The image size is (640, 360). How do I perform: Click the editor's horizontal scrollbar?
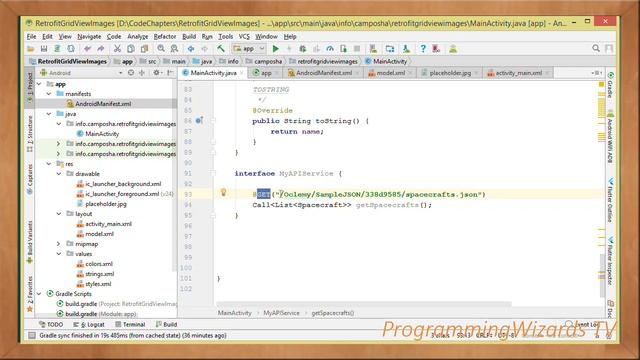point(363,304)
